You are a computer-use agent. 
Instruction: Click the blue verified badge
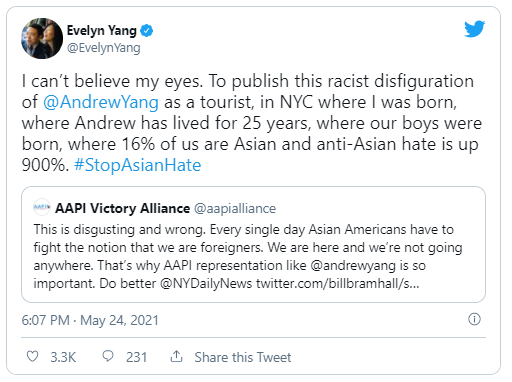tap(147, 31)
